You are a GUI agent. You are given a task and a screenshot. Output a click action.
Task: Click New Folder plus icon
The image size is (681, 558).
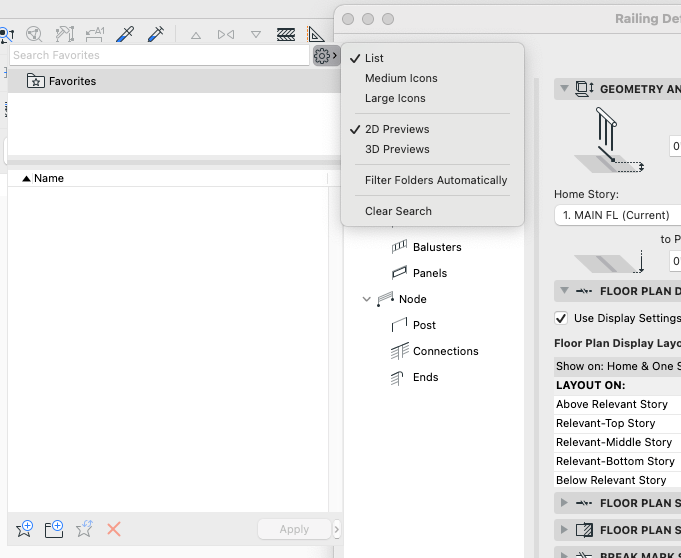54,529
